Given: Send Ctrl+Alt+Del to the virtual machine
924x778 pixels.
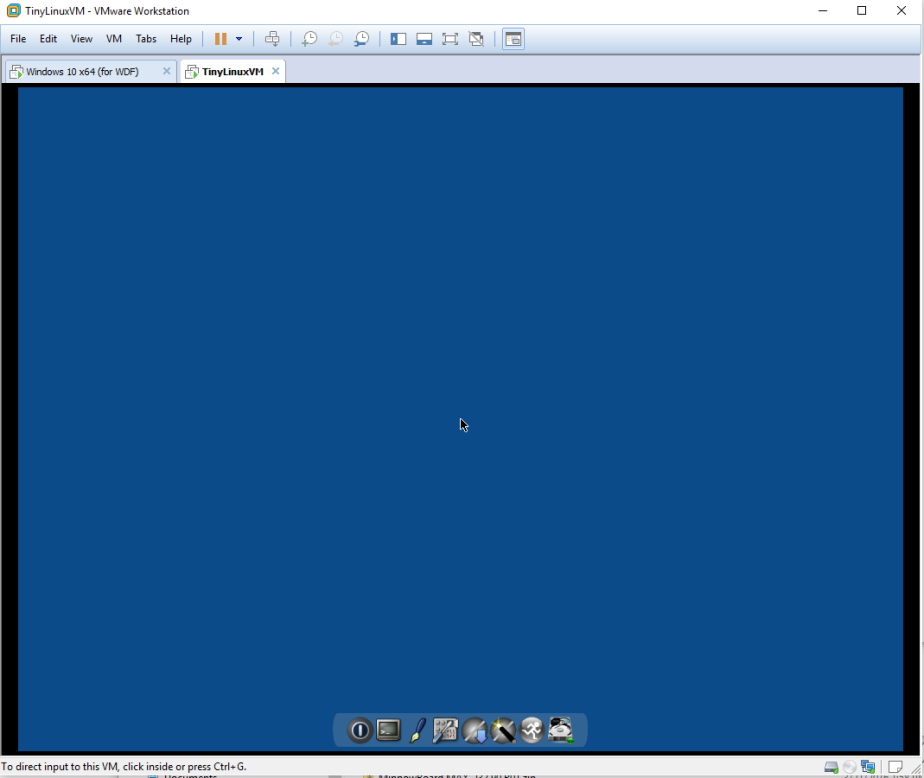Looking at the screenshot, I should pyautogui.click(x=272, y=39).
